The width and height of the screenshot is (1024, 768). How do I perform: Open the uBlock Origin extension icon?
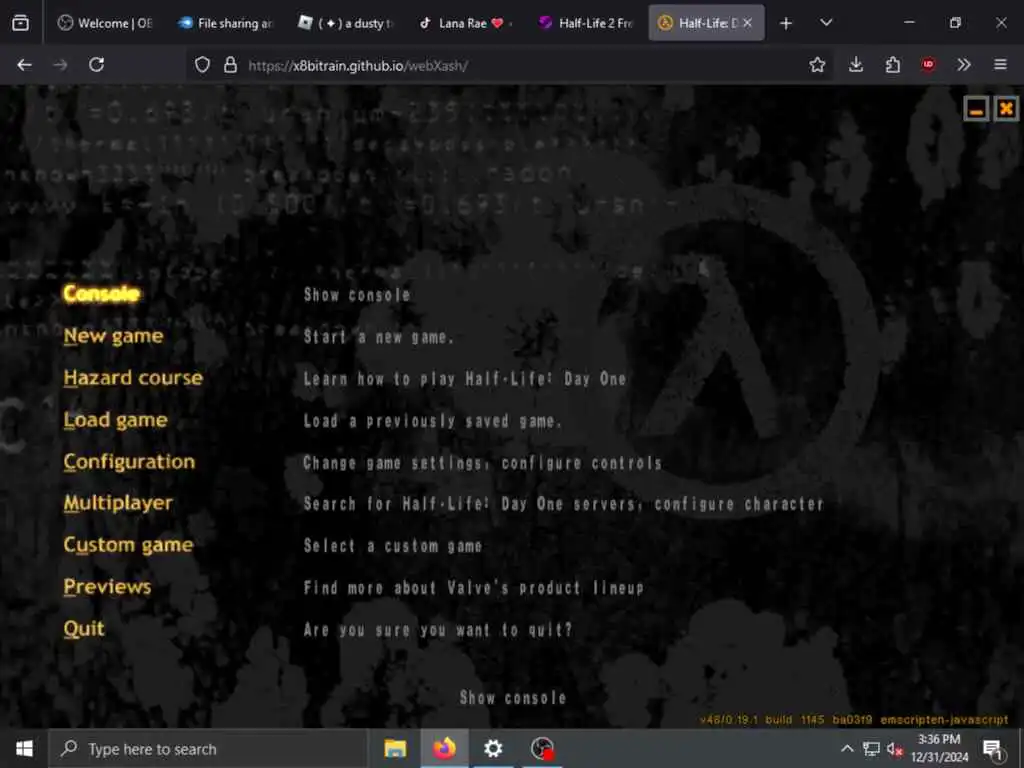[928, 65]
